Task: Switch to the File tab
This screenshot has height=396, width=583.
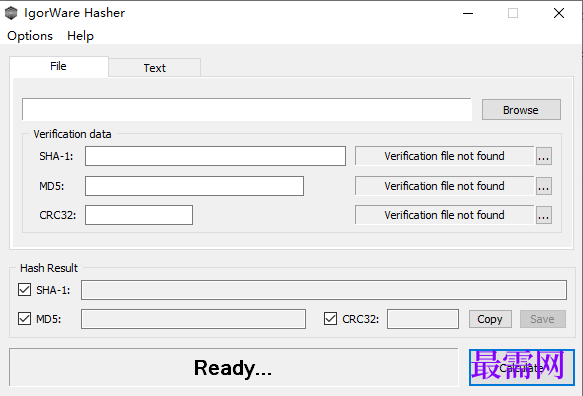Action: pos(59,67)
